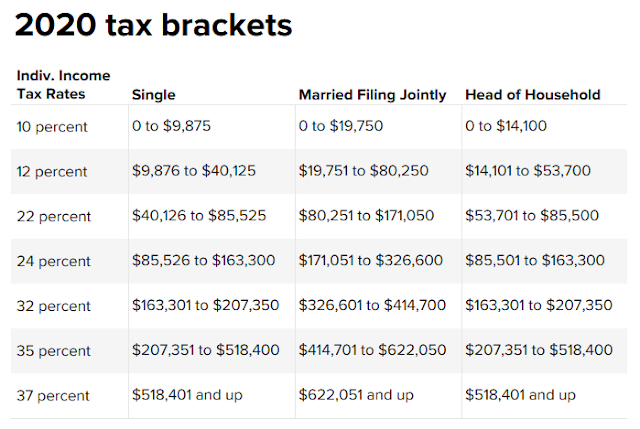Screen dimensions: 640x429
Task: Select the "0 to $14,100" cell
Action: [507, 126]
